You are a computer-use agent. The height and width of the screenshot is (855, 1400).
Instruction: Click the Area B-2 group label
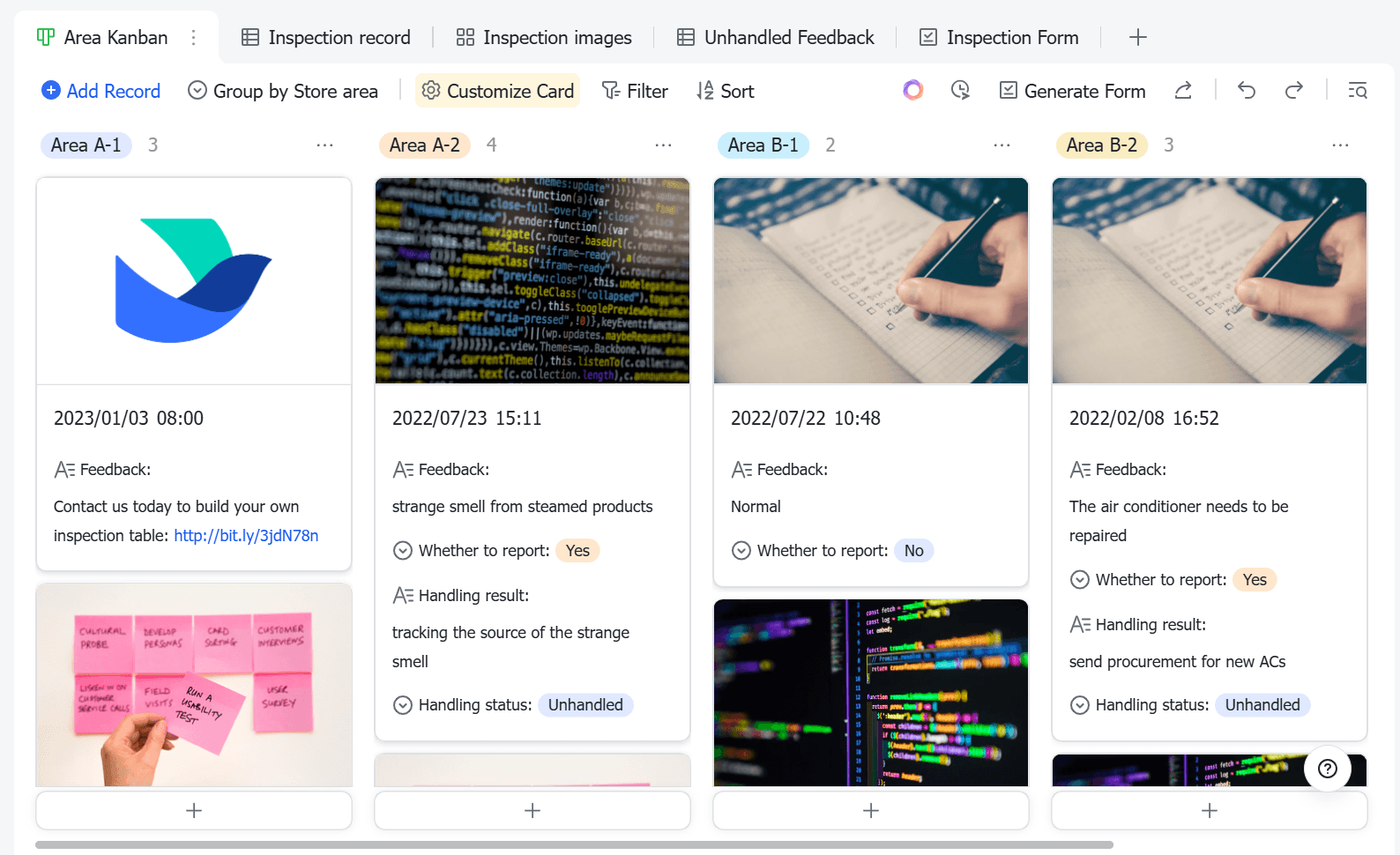1102,145
